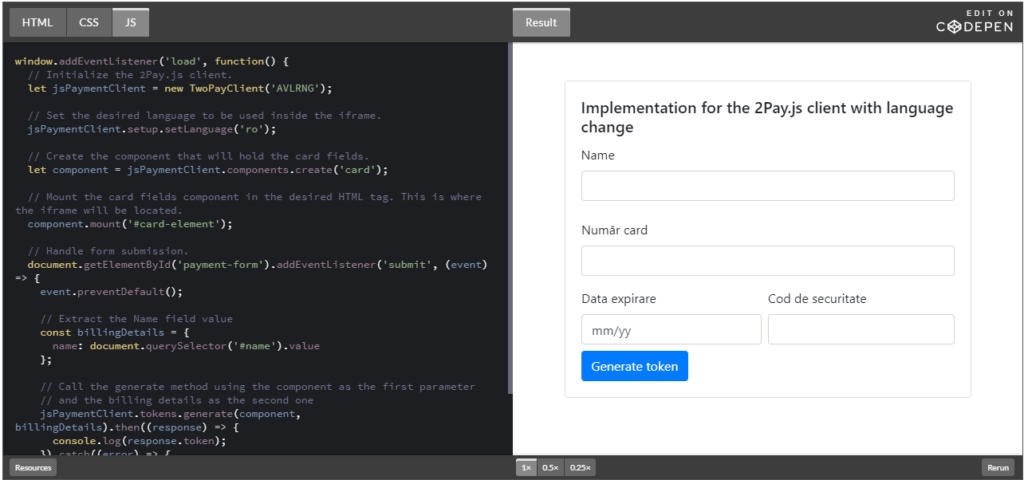Click the 'Data expirare' label
This screenshot has height=480, width=1024.
[x=618, y=298]
